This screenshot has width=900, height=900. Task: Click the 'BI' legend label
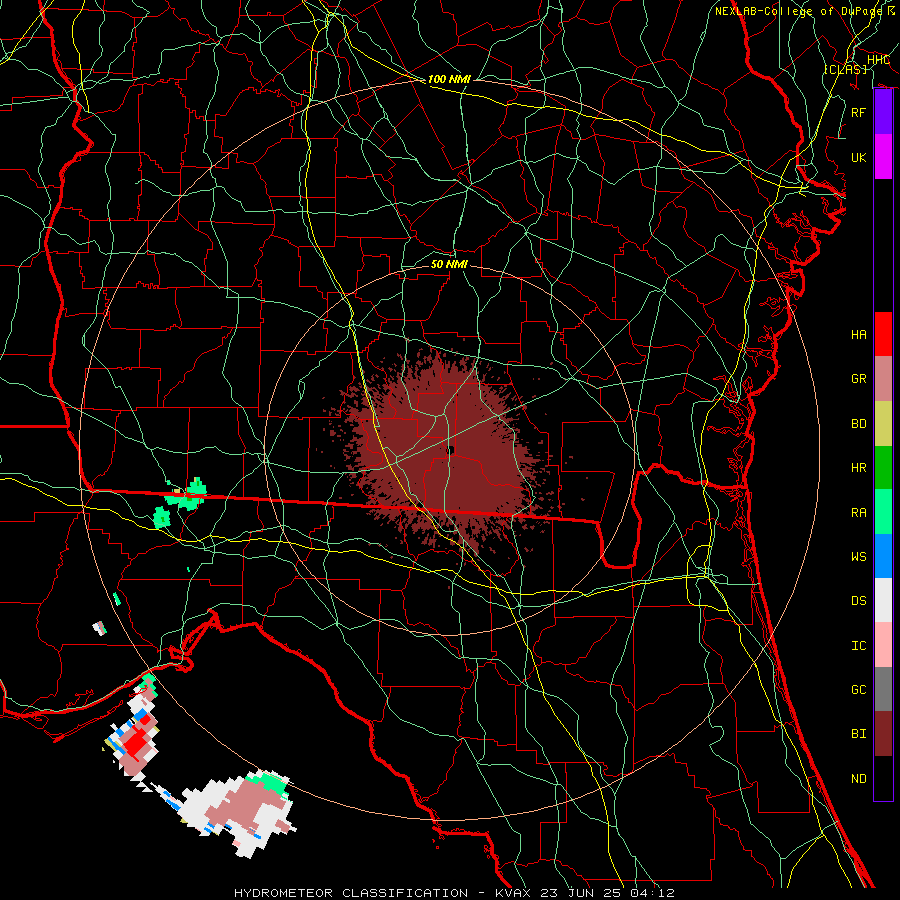858,734
